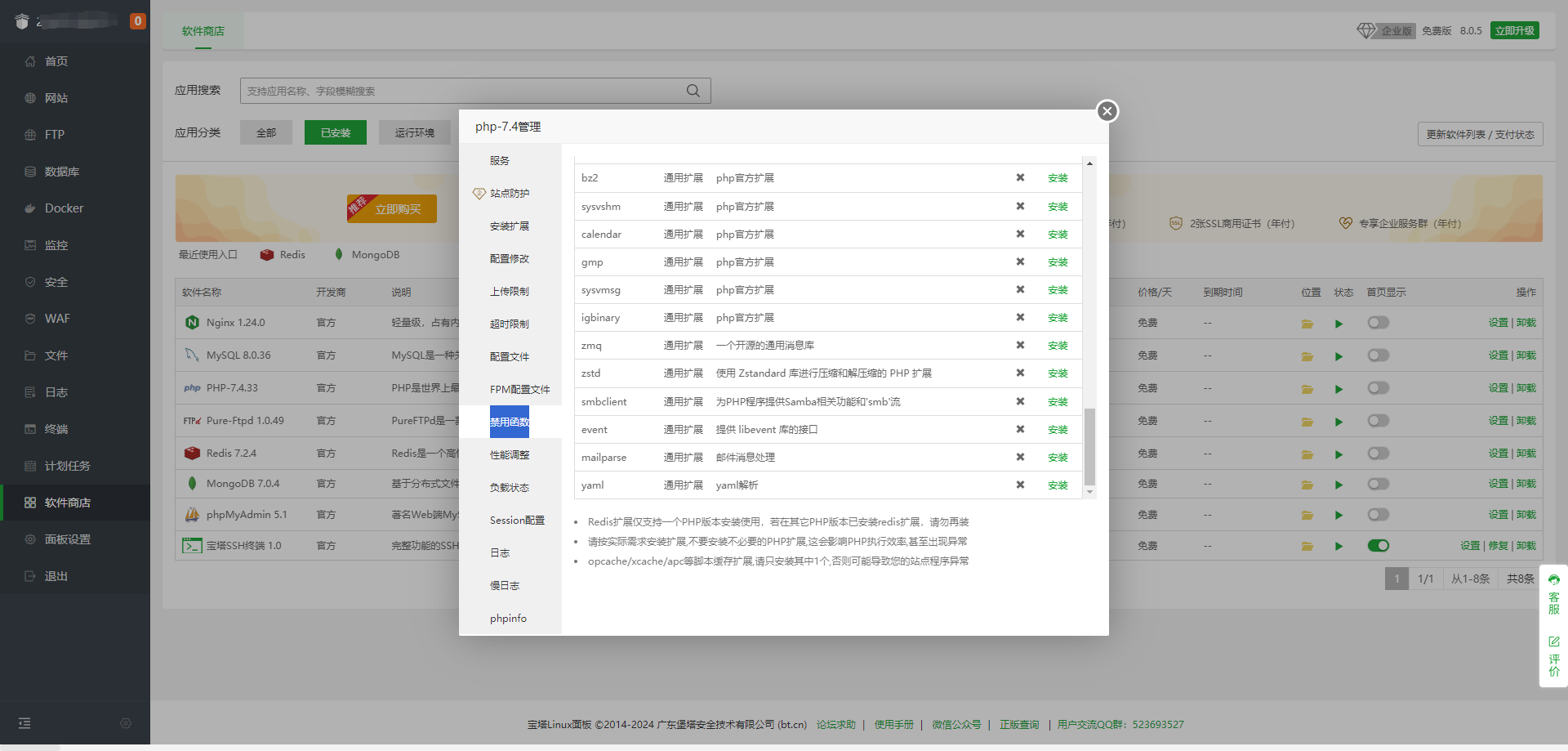Click the search magnifier icon in 应用搜索

coord(693,91)
